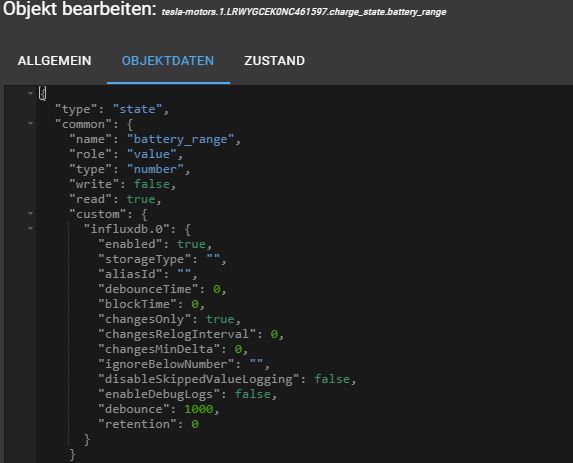Viewport: 573px width, 463px height.
Task: Click the "changesMinDelta" key
Action: pyautogui.click(x=159, y=349)
